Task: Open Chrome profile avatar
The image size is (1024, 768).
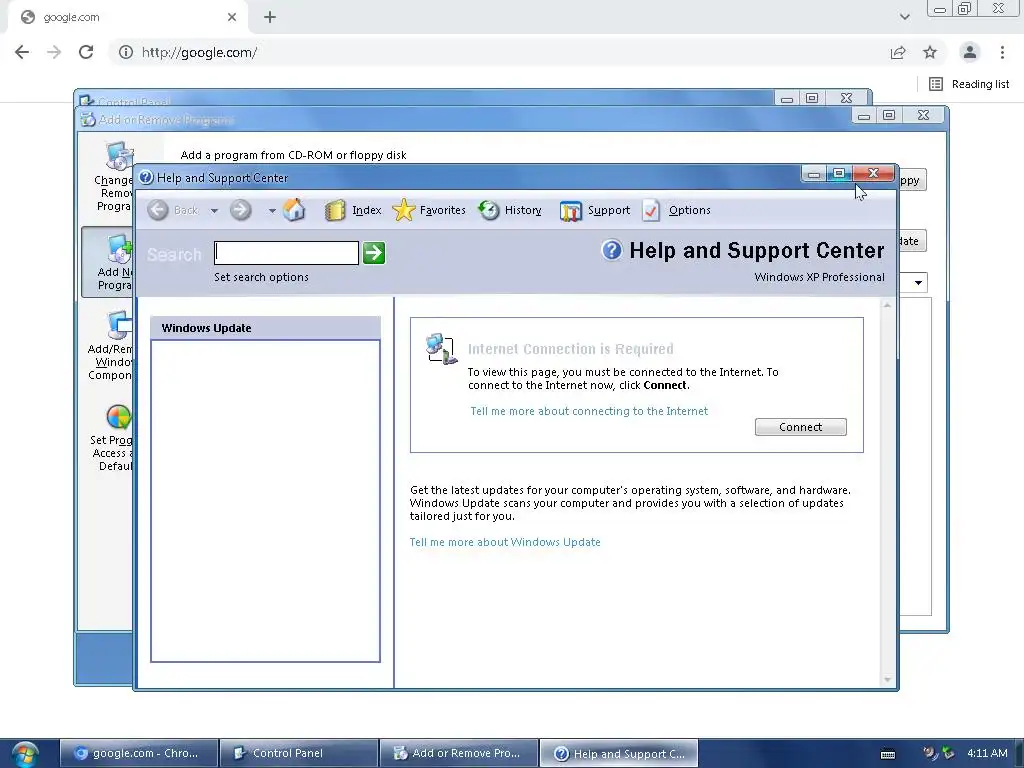Action: 970,52
